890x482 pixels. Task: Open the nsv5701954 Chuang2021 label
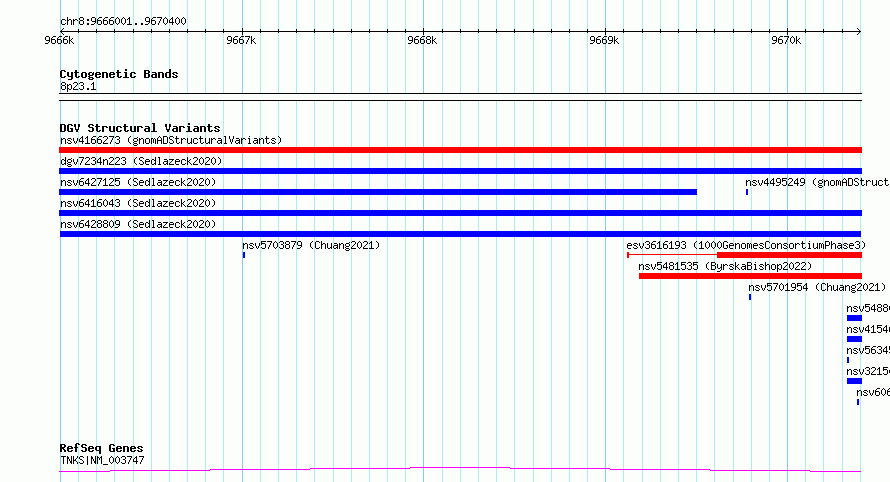tap(817, 287)
